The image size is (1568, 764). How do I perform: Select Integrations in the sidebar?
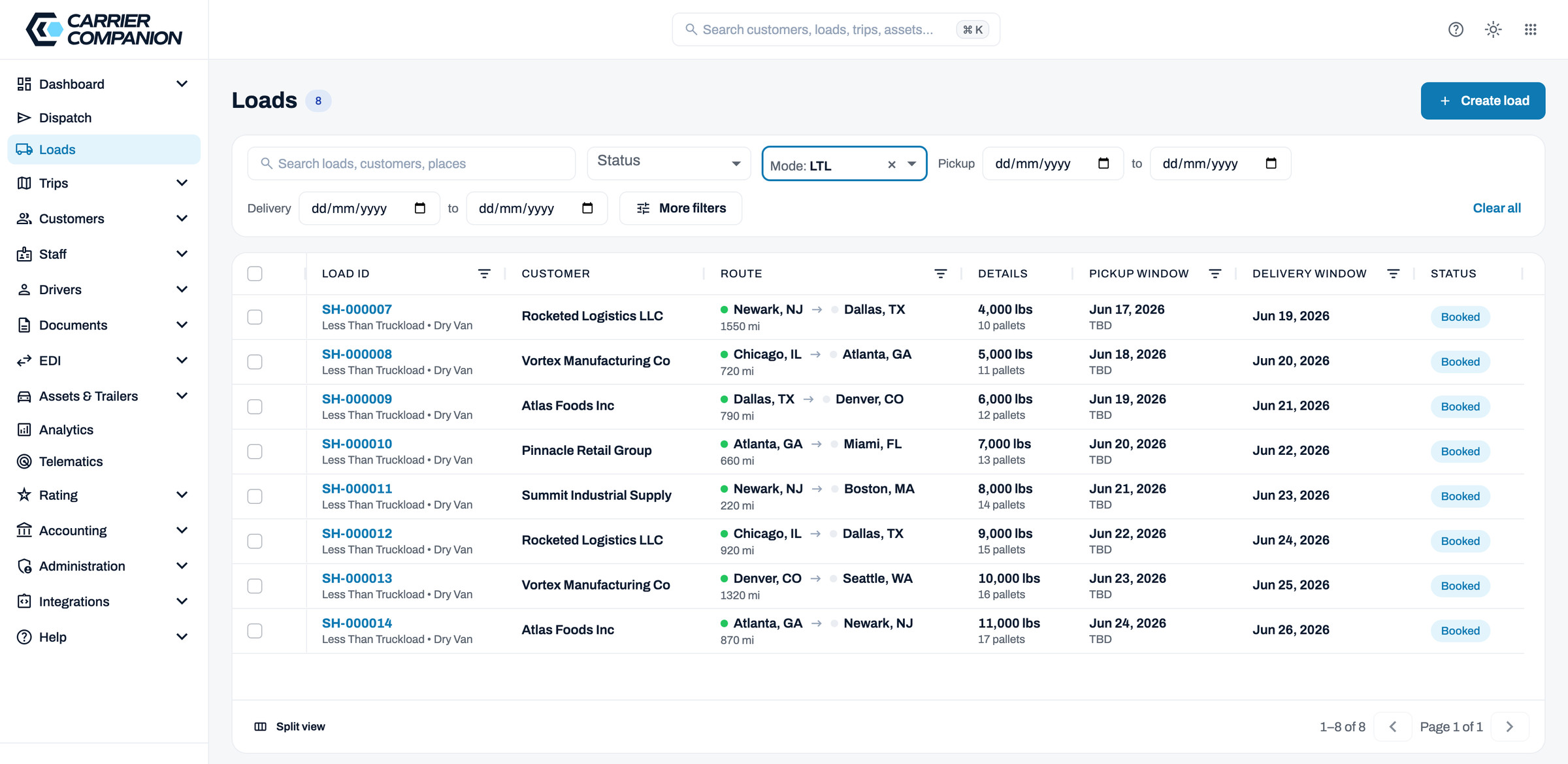[x=104, y=601]
